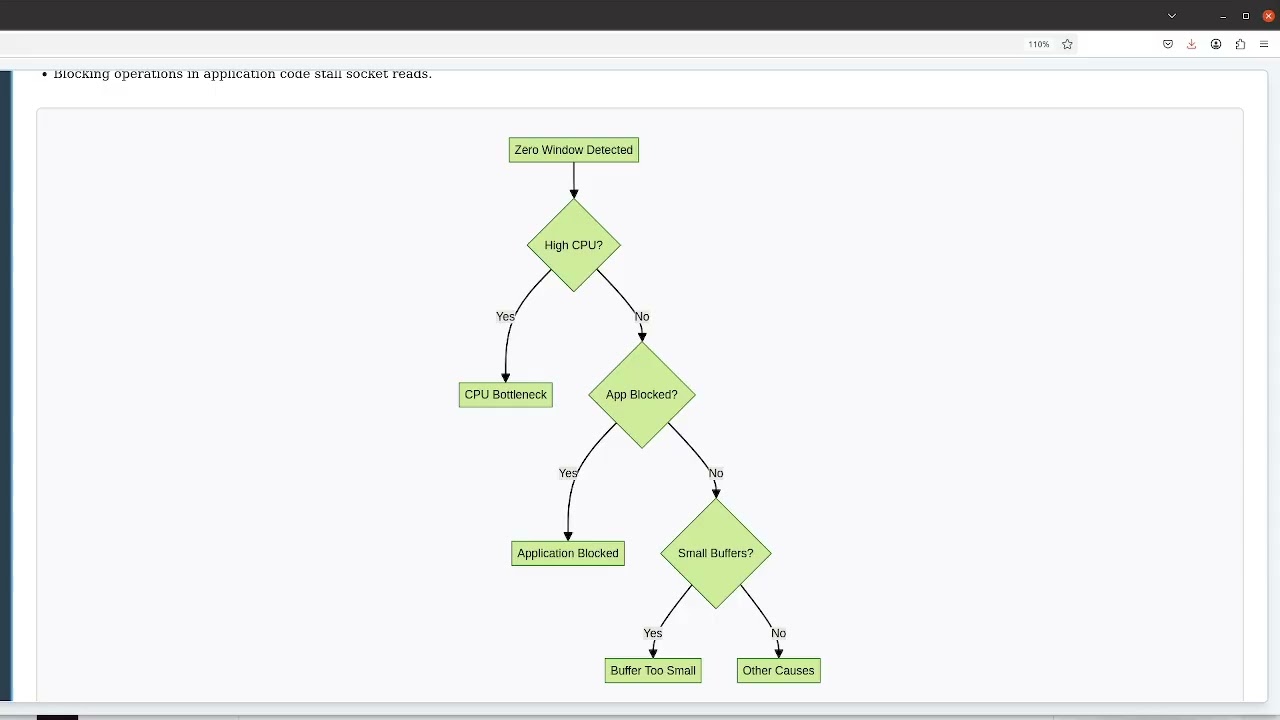
Task: Open the Downloads panel
Action: pos(1191,44)
